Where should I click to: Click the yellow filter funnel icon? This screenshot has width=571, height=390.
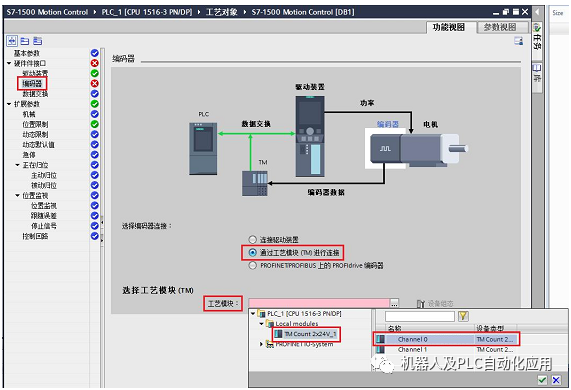463,316
